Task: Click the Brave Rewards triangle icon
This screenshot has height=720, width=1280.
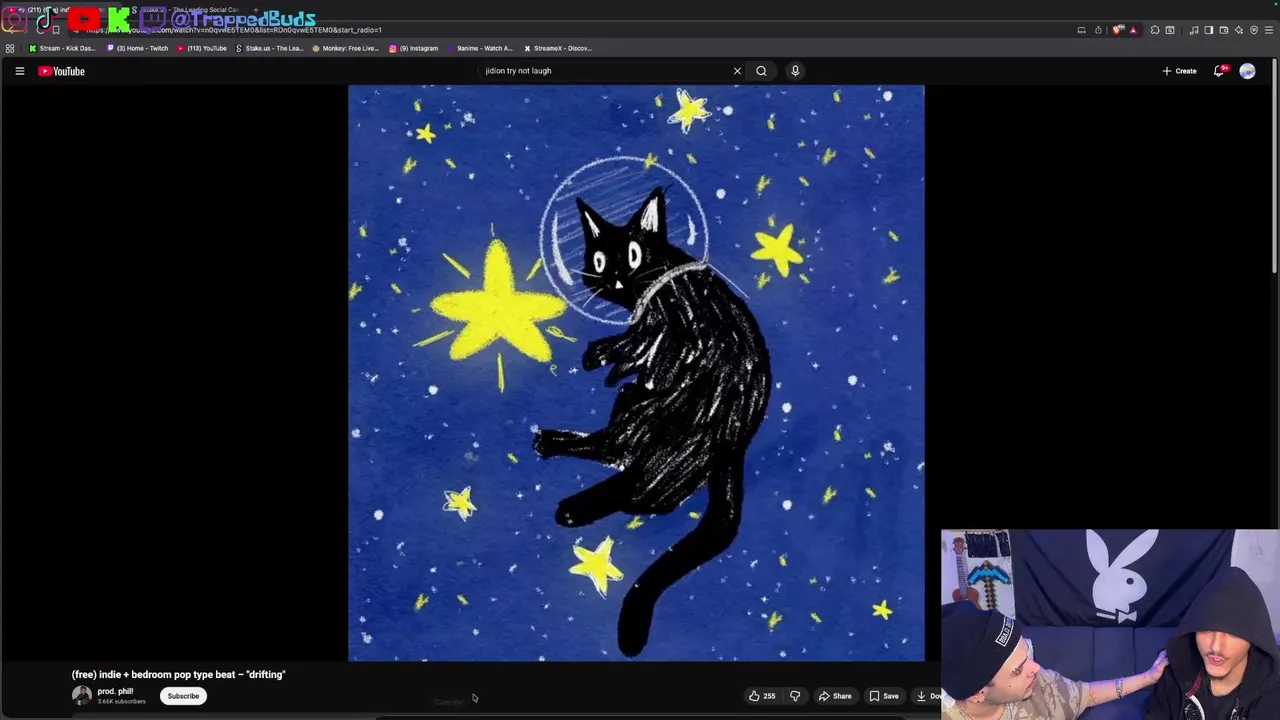Action: click(1133, 30)
